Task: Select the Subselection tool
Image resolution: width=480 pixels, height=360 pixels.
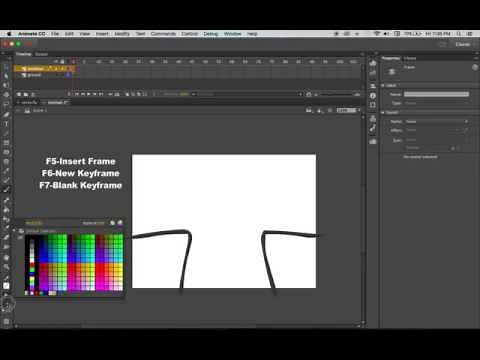Action: click(x=6, y=76)
